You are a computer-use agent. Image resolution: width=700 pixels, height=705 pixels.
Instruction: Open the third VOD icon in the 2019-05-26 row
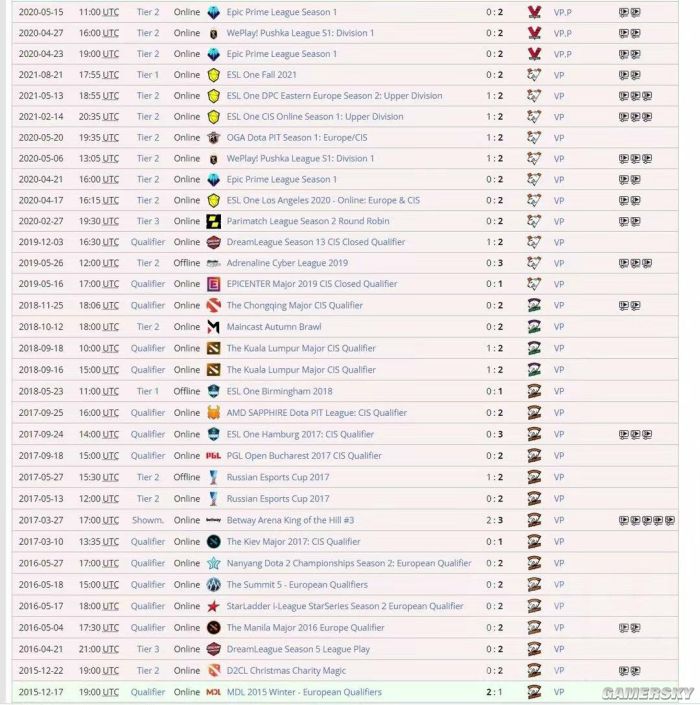pyautogui.click(x=647, y=263)
